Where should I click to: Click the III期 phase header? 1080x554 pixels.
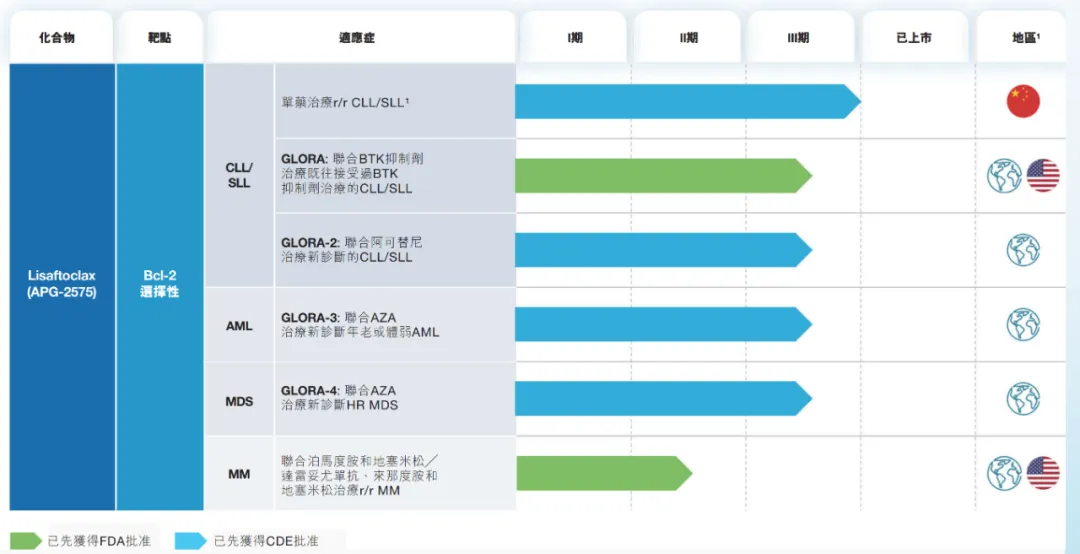click(800, 38)
